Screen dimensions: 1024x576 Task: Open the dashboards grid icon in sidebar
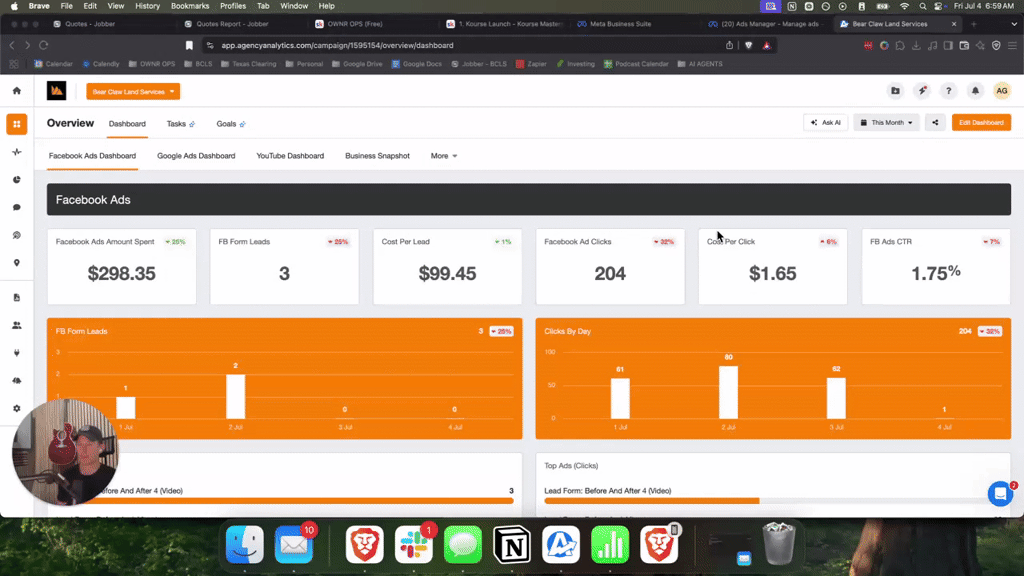tap(15, 124)
